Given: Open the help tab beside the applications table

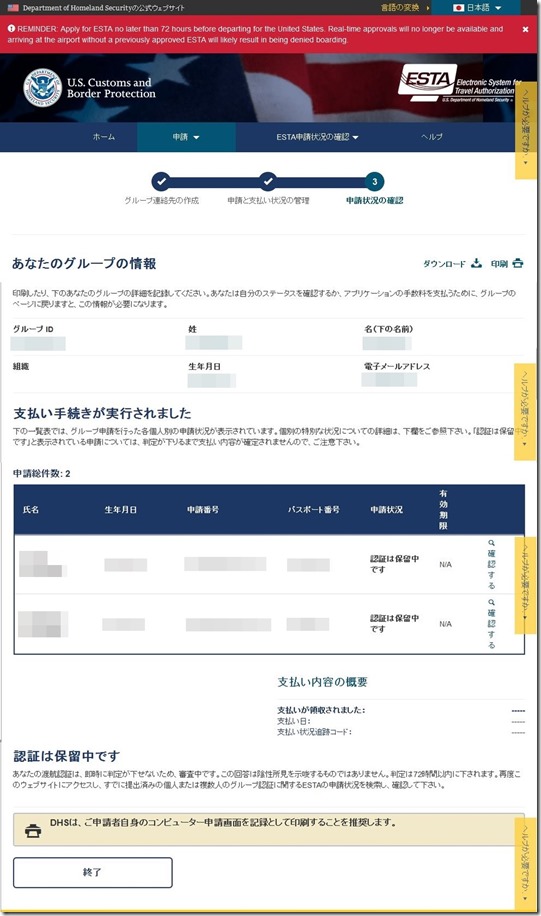Looking at the screenshot, I should (525, 585).
